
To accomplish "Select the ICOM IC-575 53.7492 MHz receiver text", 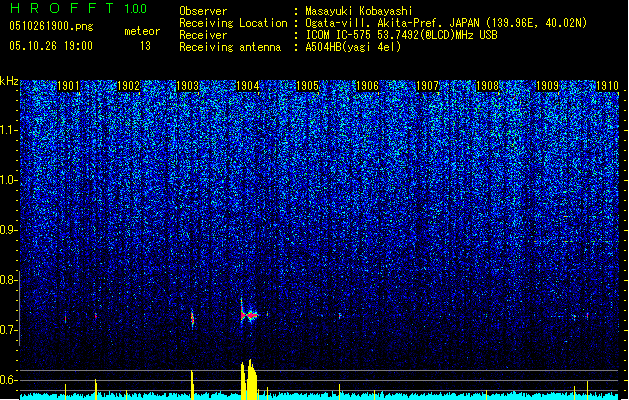I will click(401, 35).
